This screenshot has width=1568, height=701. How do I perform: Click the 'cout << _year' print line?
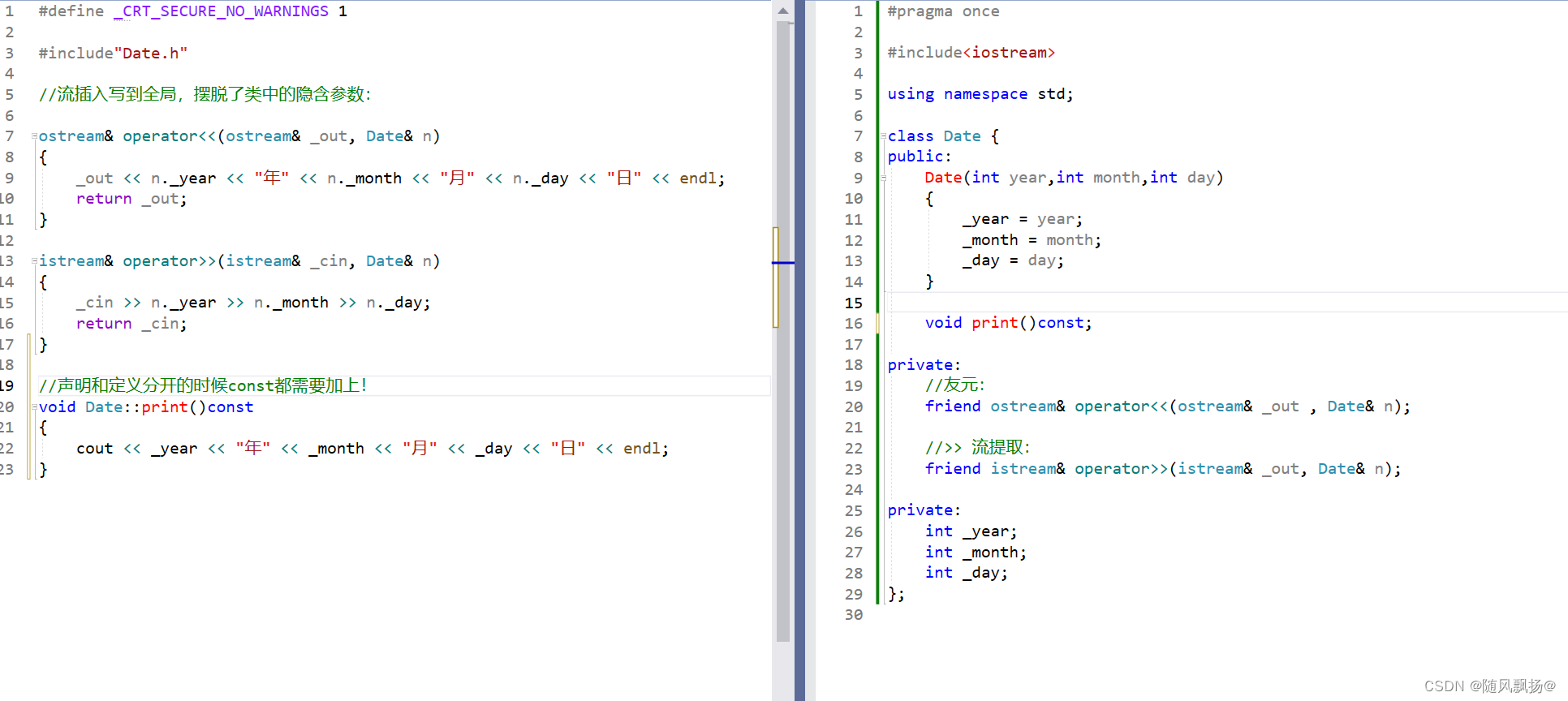point(373,449)
